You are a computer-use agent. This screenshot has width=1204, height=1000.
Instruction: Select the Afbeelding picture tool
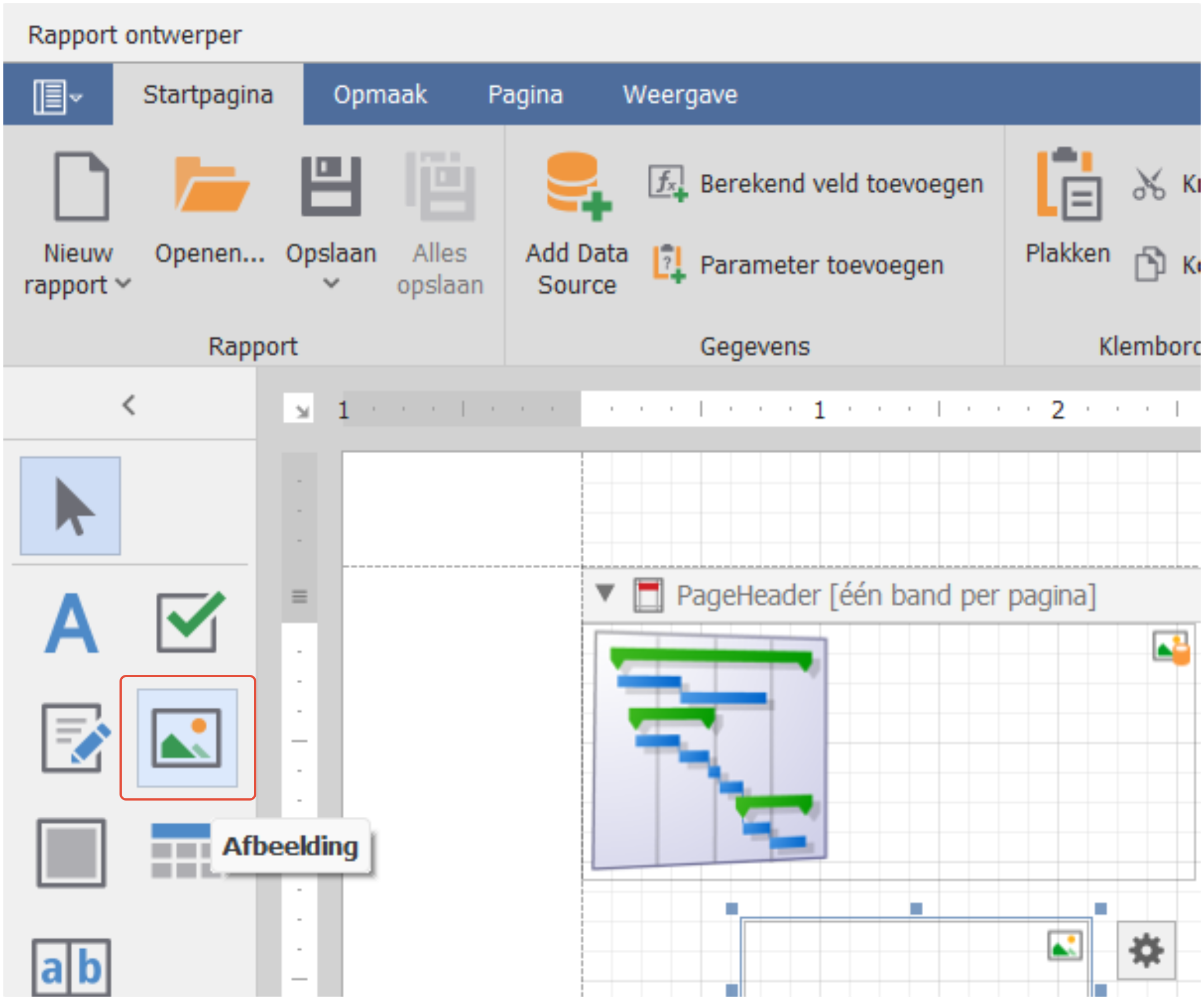click(187, 738)
